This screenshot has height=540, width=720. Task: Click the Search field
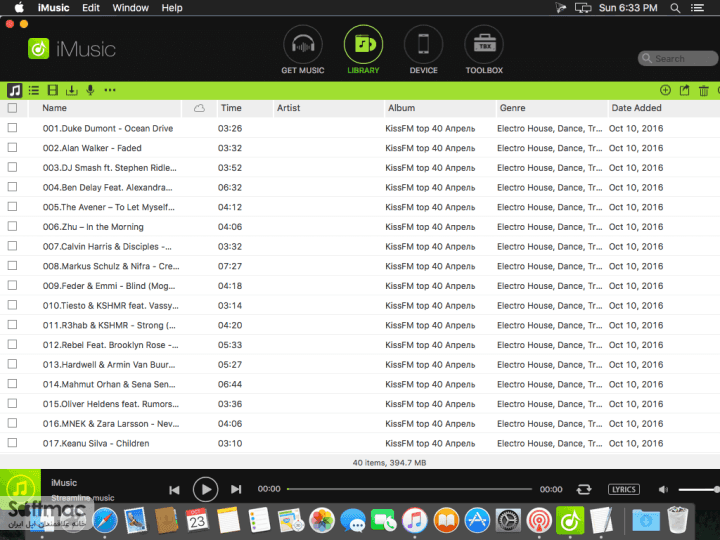[677, 58]
